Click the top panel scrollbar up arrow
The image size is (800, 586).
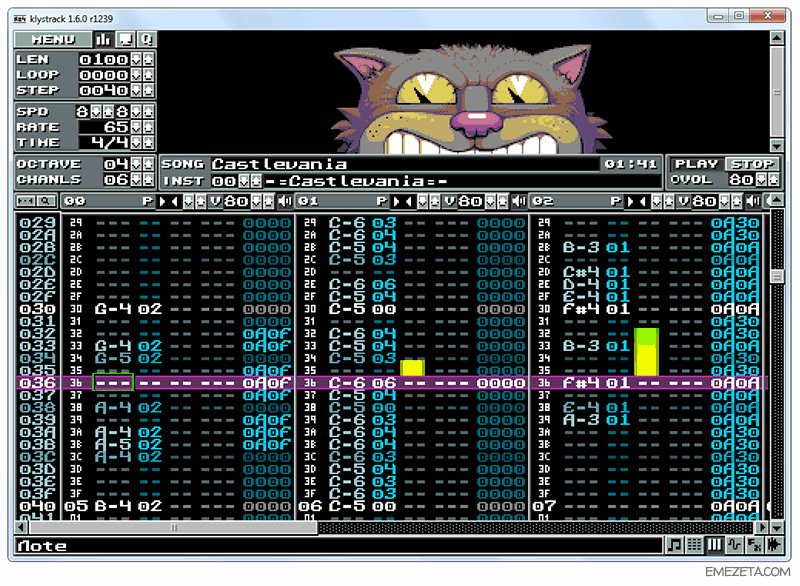777,37
